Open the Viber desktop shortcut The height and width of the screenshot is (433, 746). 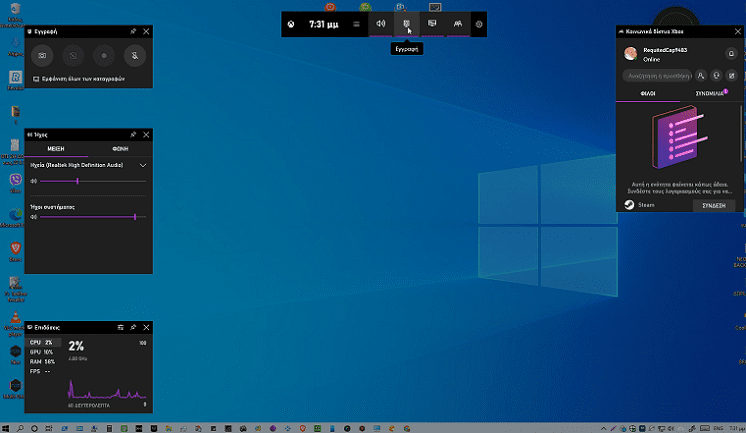[15, 183]
